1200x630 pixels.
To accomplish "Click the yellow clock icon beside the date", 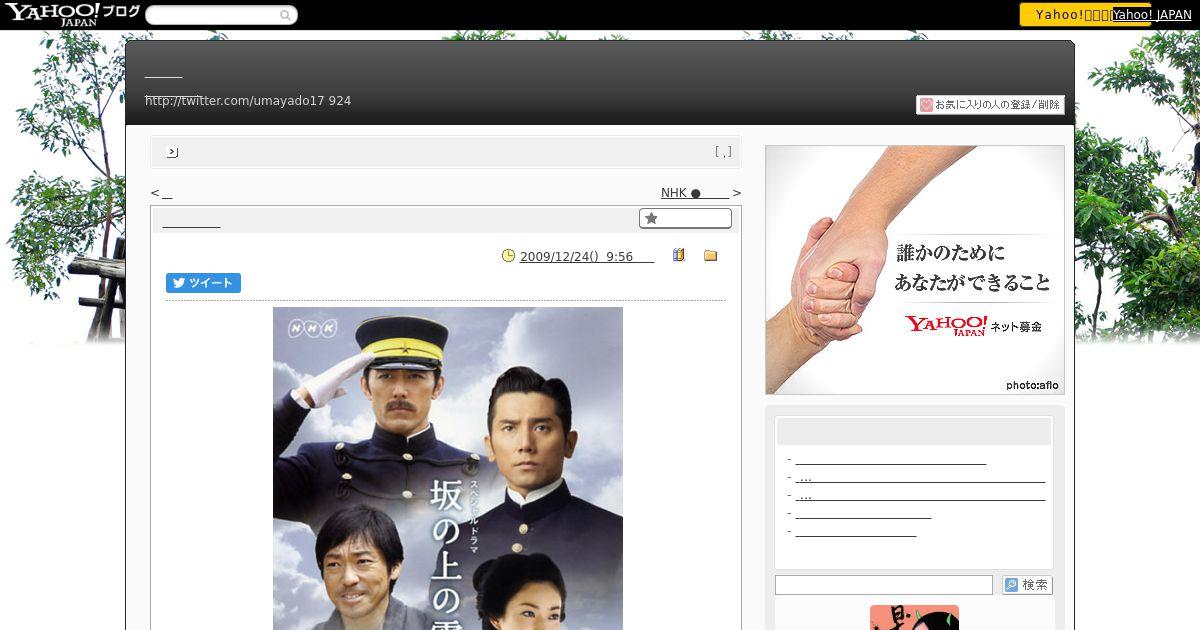I will (x=508, y=256).
